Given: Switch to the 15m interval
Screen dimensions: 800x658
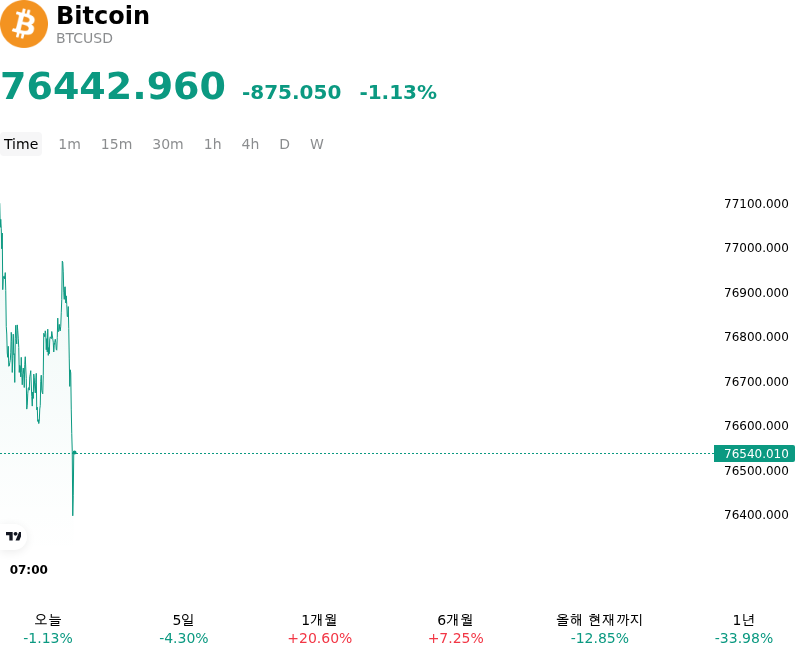Looking at the screenshot, I should [116, 144].
